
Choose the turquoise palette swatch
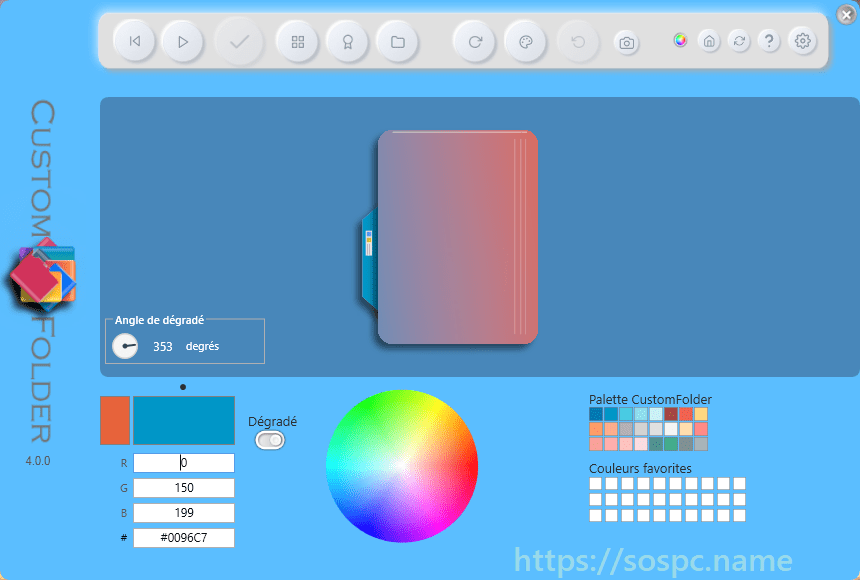coord(626,414)
